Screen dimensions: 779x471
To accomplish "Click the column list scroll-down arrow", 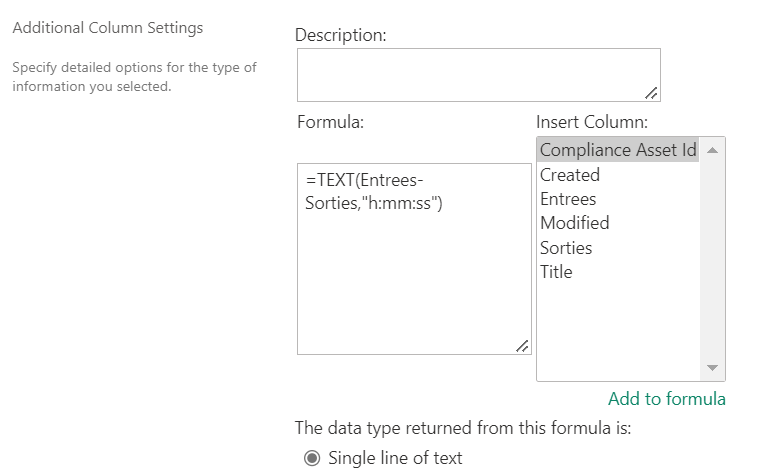I will click(713, 368).
